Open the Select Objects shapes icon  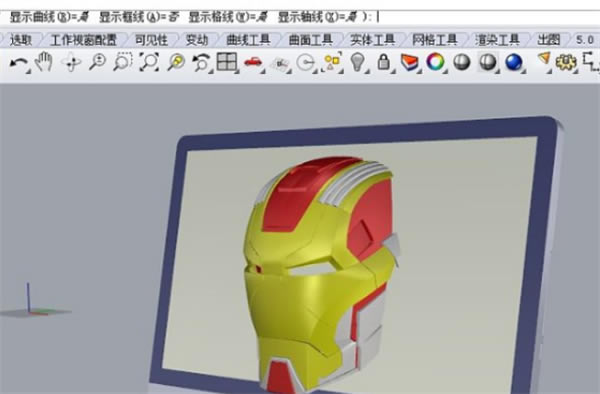click(332, 62)
